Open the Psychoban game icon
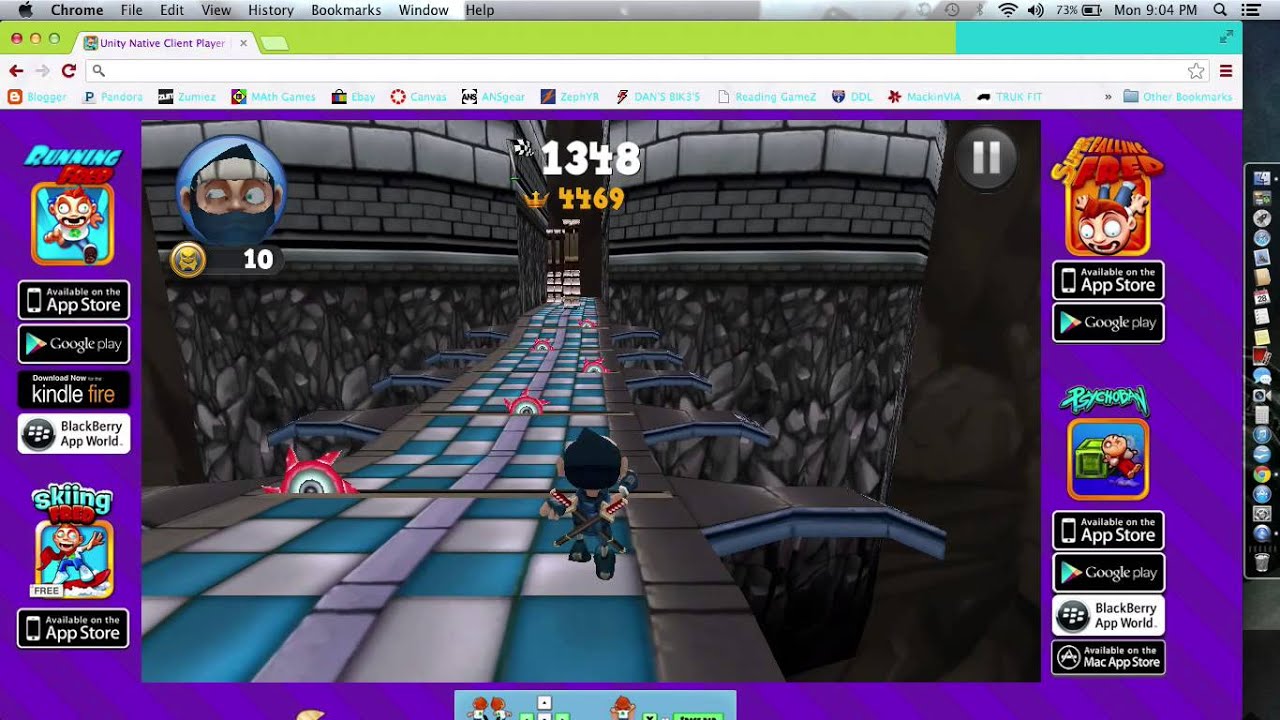 click(1108, 459)
